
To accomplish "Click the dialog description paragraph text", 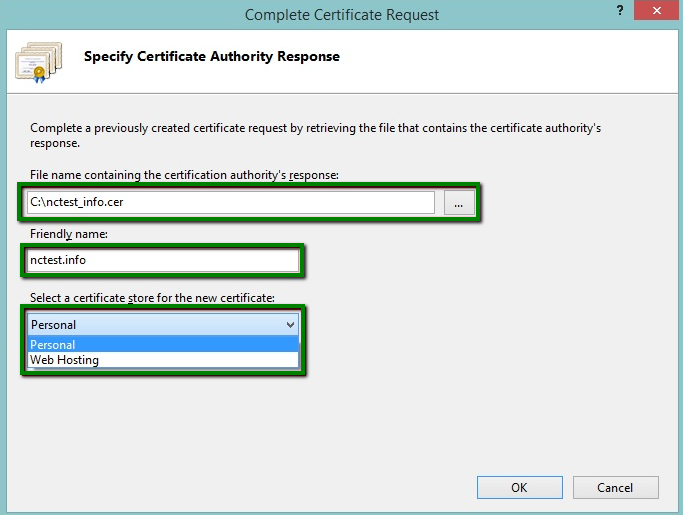I will pos(315,135).
